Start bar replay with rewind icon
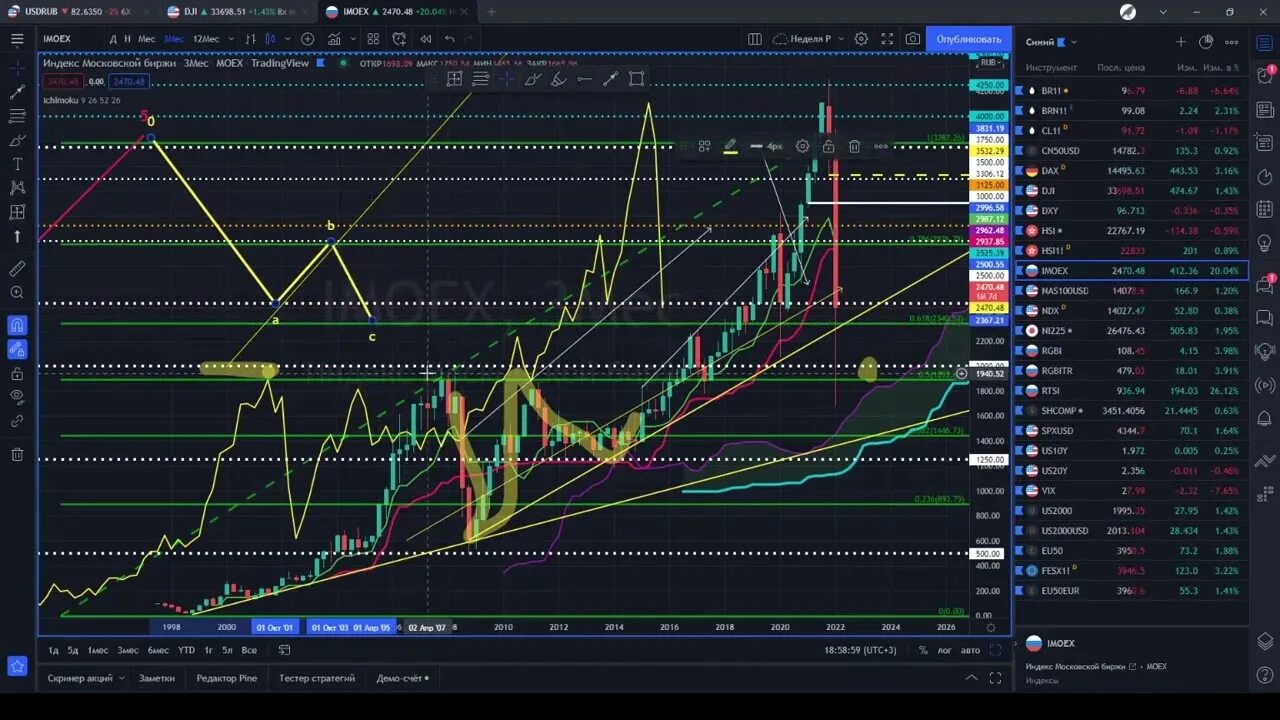1280x720 pixels. click(x=425, y=39)
